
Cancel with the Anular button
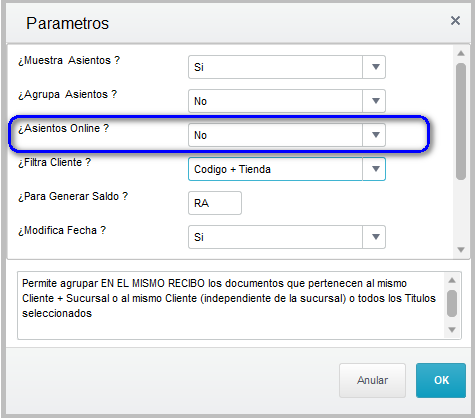click(x=372, y=380)
